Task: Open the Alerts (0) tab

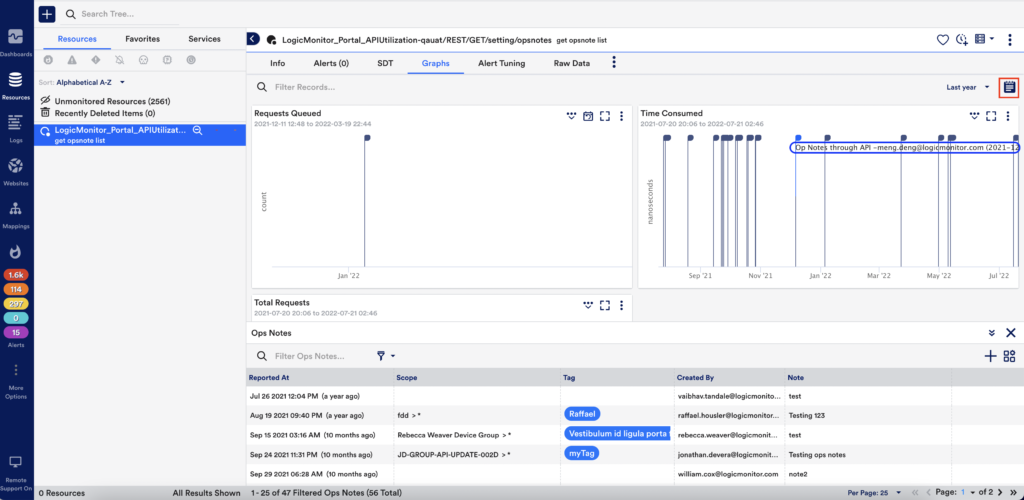Action: tap(331, 63)
